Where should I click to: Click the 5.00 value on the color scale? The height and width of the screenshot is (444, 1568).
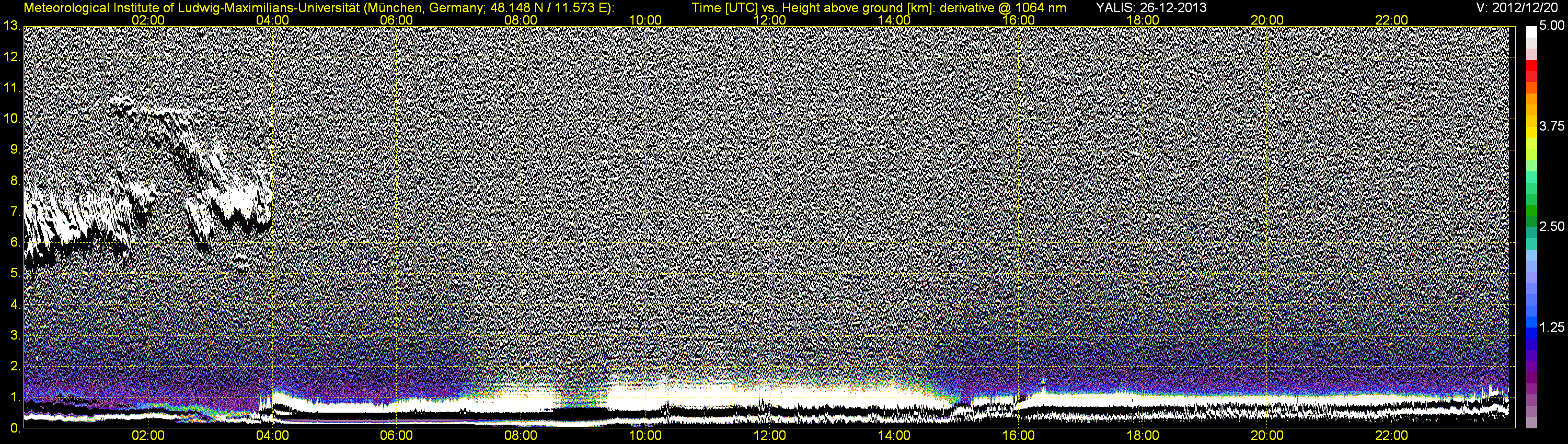click(x=1552, y=26)
